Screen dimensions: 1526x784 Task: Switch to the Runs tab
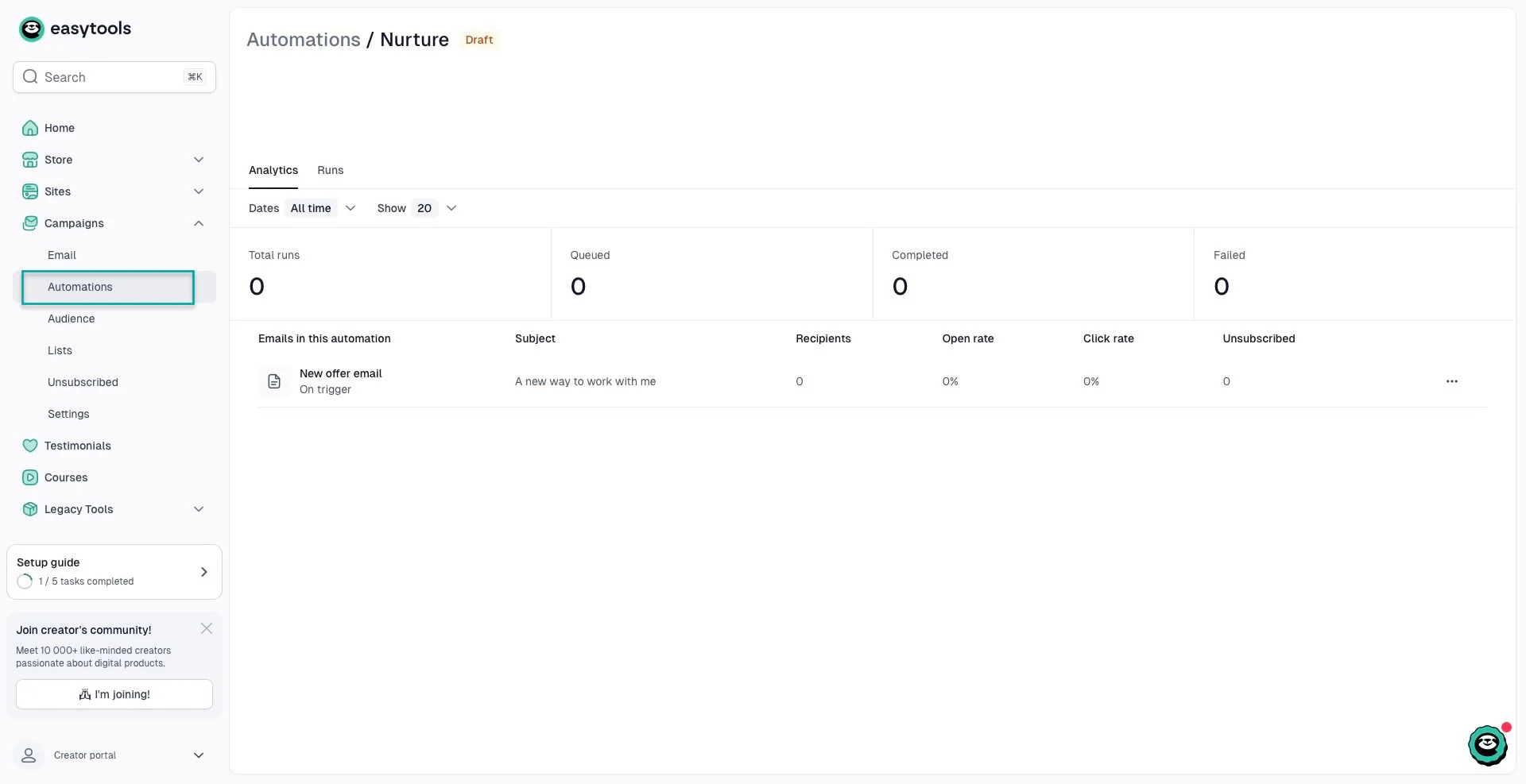[331, 170]
